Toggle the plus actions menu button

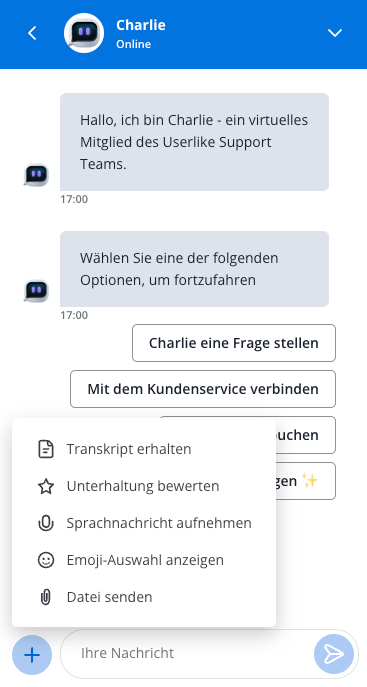click(32, 655)
